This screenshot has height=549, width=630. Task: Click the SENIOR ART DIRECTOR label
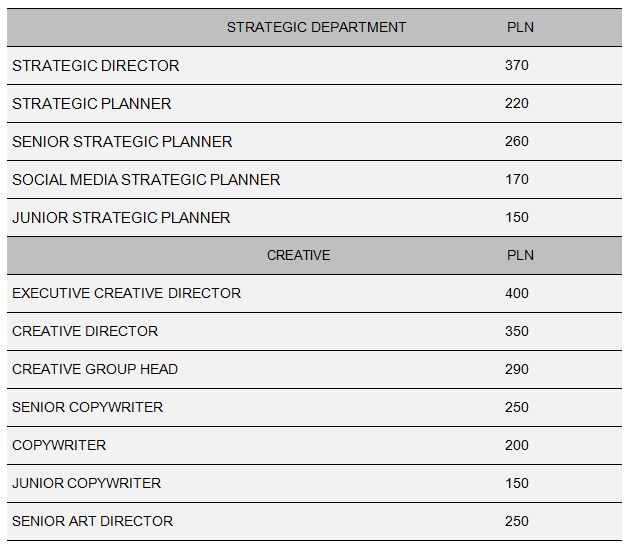pos(92,522)
